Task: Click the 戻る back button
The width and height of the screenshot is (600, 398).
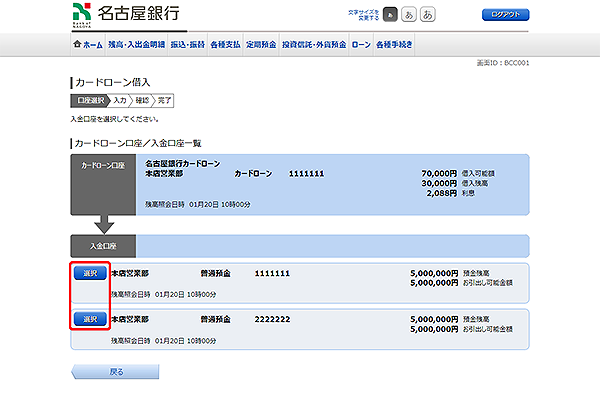Action: 115,372
